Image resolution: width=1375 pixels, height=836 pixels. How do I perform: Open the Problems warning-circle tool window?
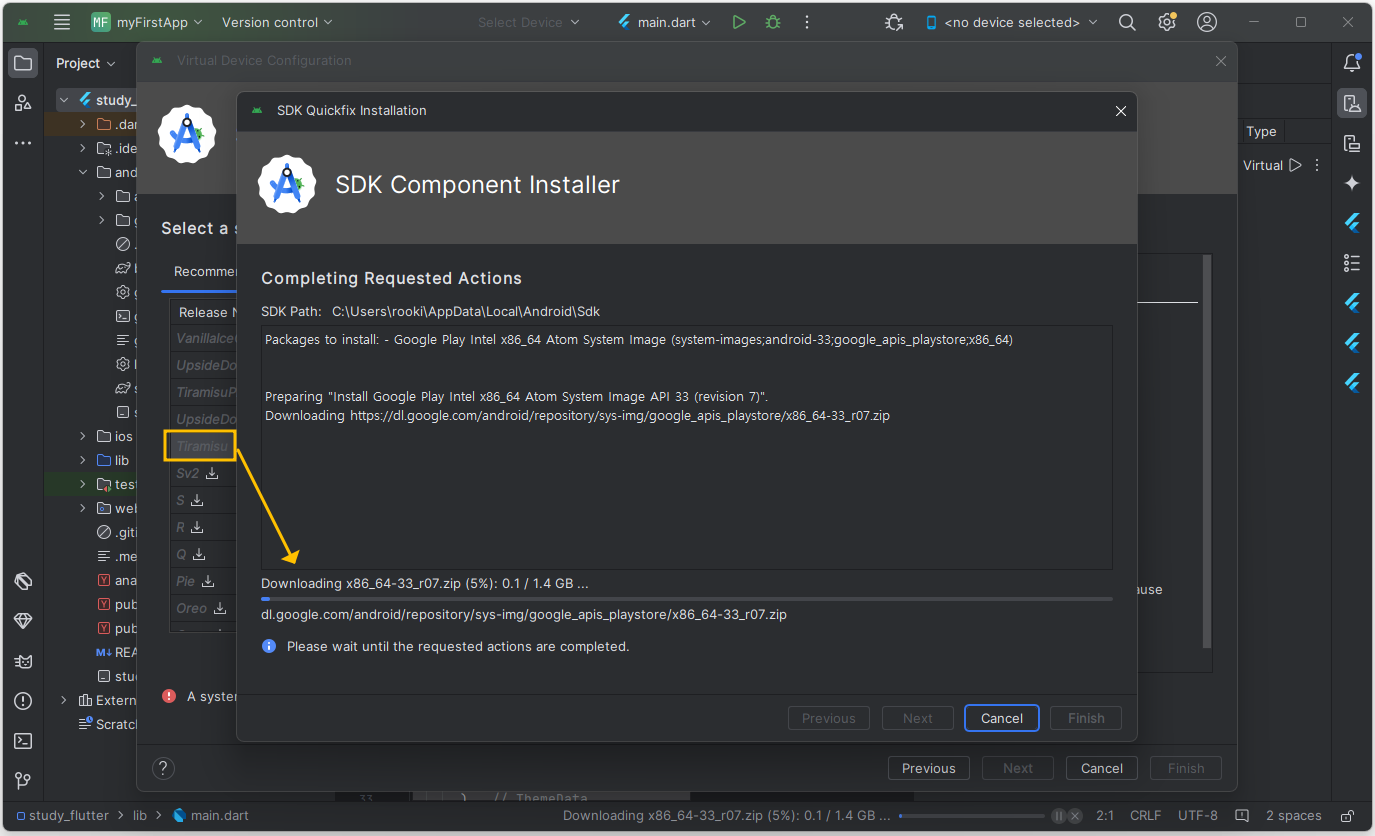(22, 701)
